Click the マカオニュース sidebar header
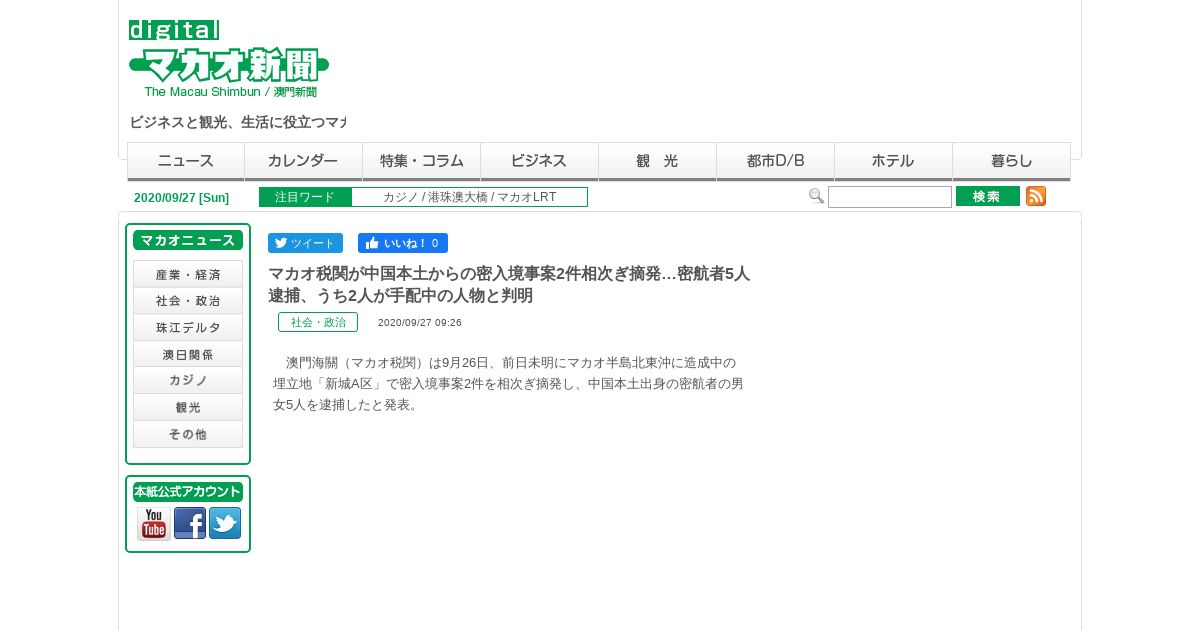The image size is (1200, 630). point(188,240)
